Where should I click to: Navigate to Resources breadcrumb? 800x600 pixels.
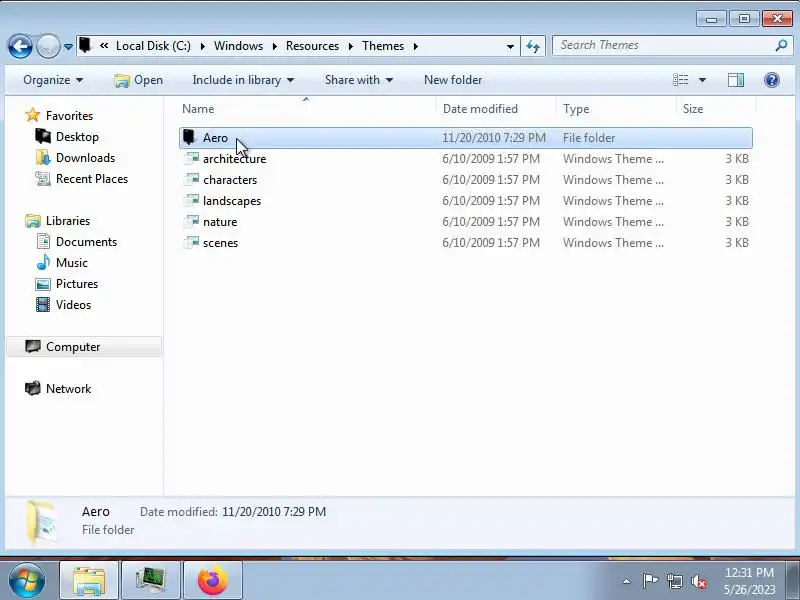[312, 46]
